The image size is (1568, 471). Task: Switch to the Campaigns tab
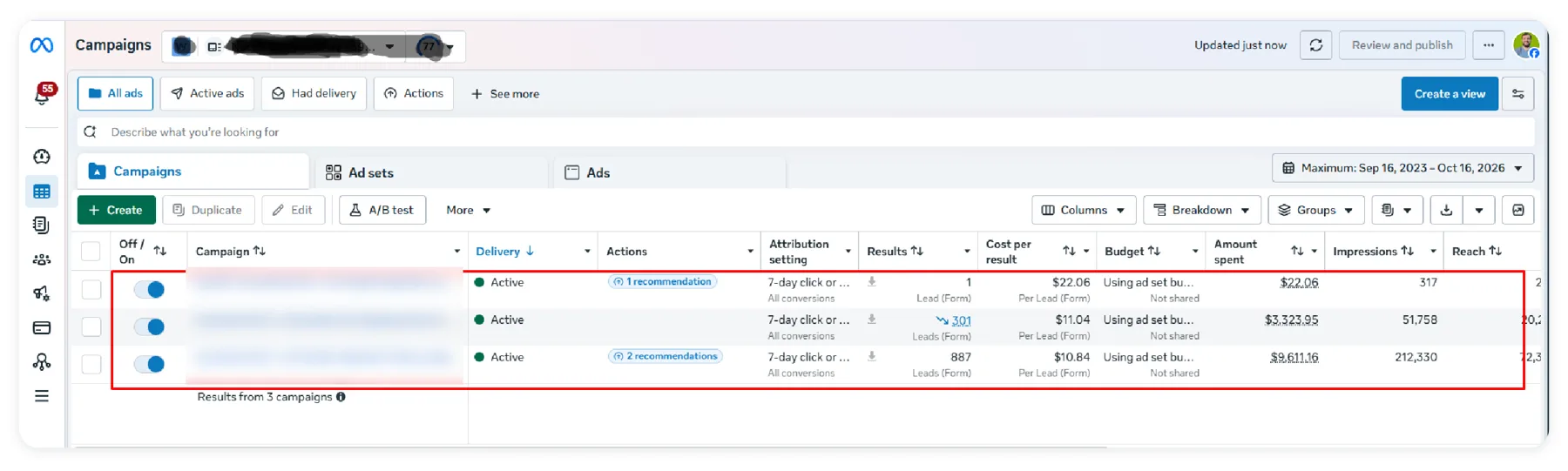click(x=193, y=172)
